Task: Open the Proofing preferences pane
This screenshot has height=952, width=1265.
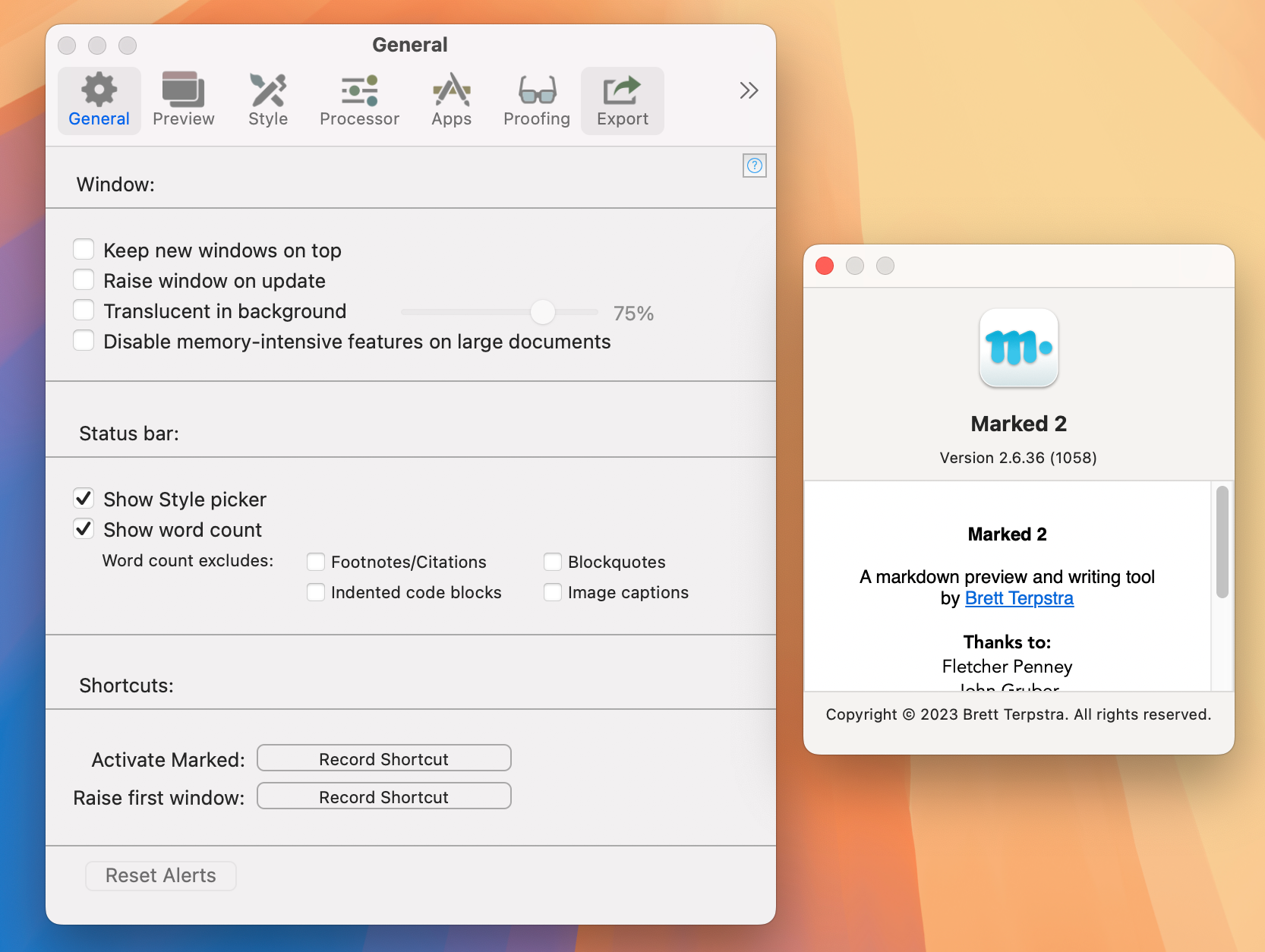Action: [537, 101]
